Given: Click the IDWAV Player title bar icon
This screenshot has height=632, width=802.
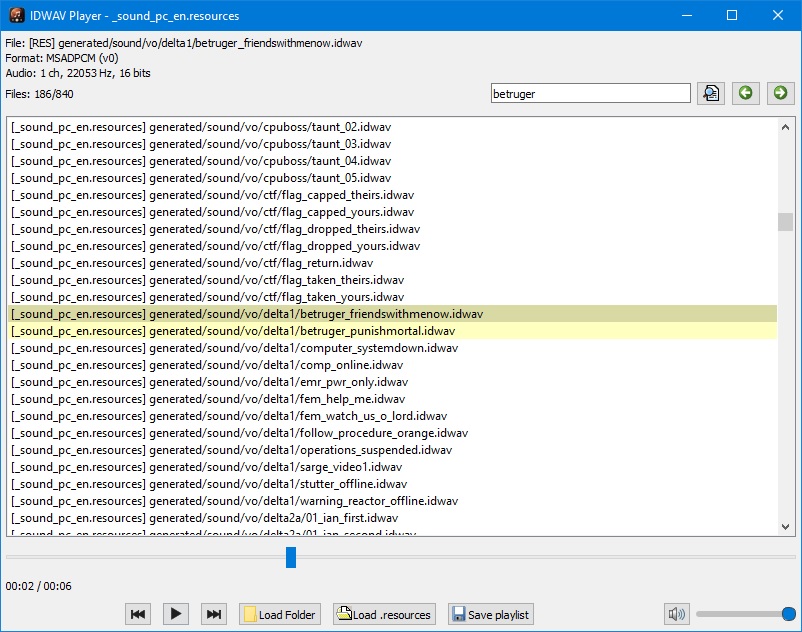Looking at the screenshot, I should point(17,16).
